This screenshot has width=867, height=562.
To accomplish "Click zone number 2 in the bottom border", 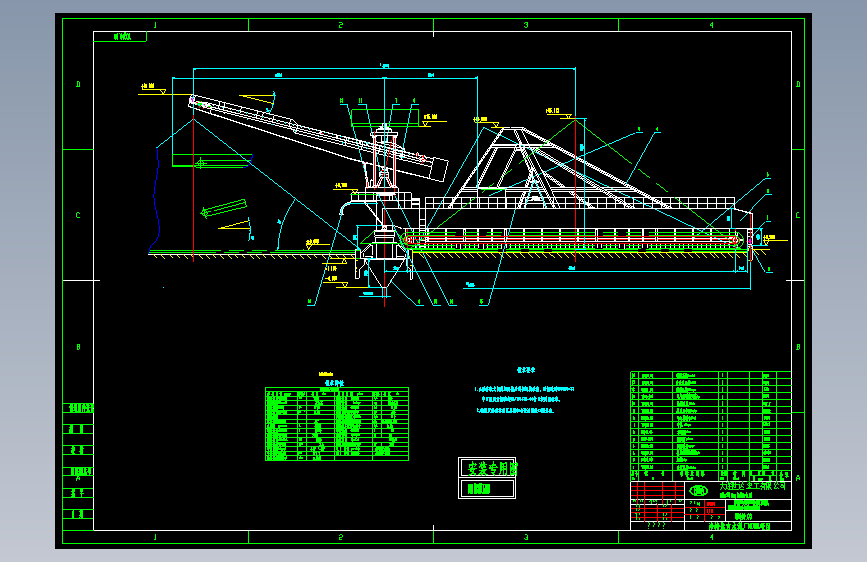I will [x=341, y=537].
